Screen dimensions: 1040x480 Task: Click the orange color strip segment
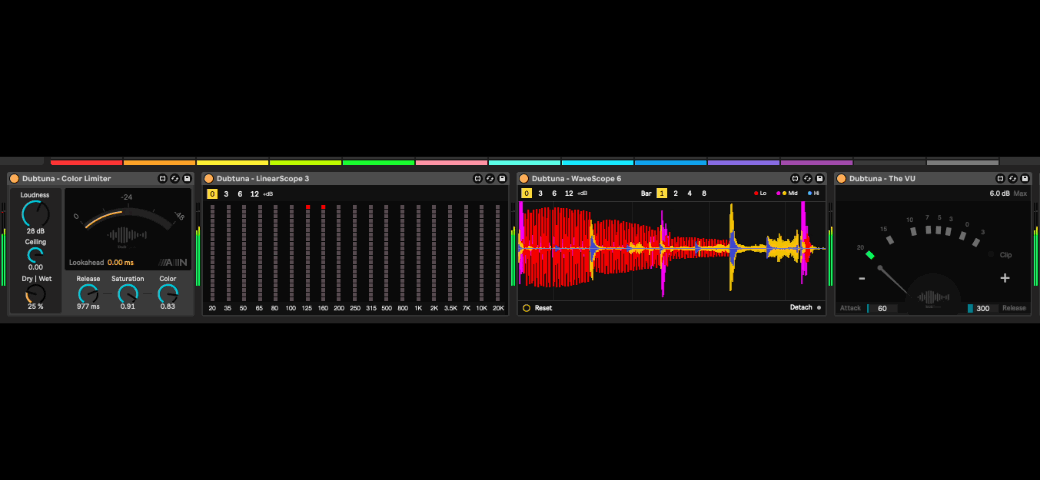click(159, 162)
